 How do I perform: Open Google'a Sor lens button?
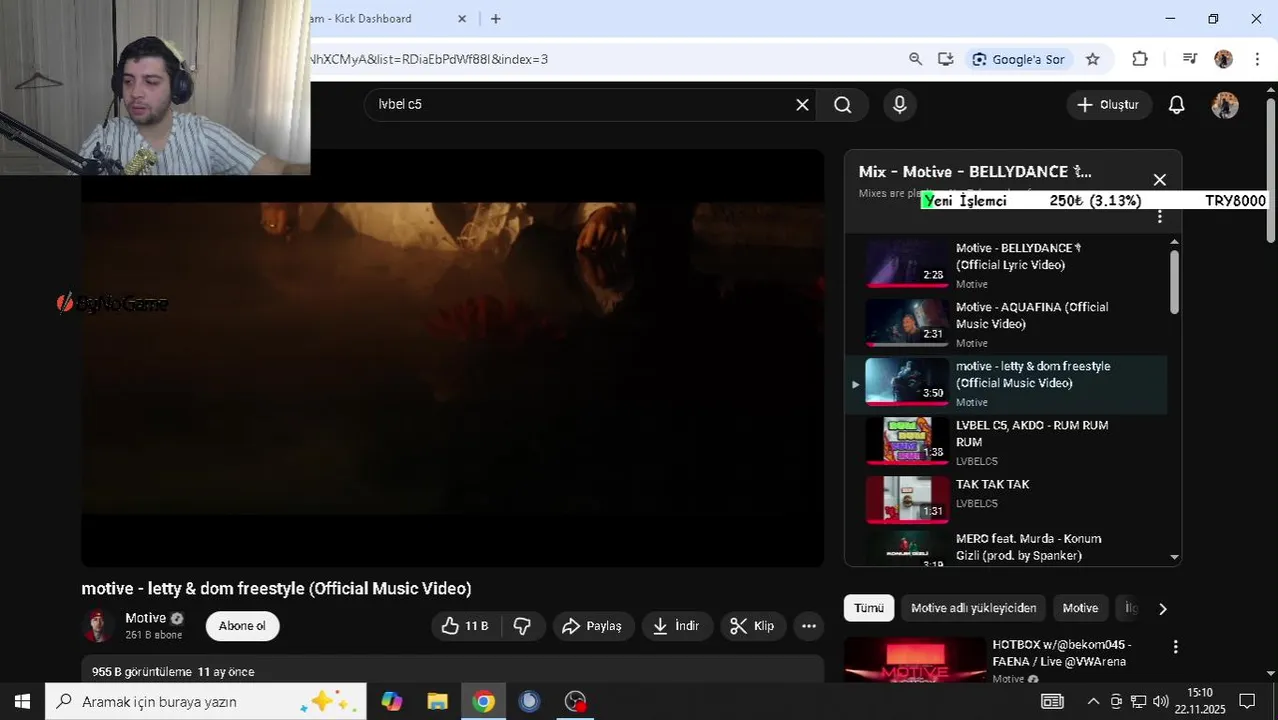click(1019, 59)
